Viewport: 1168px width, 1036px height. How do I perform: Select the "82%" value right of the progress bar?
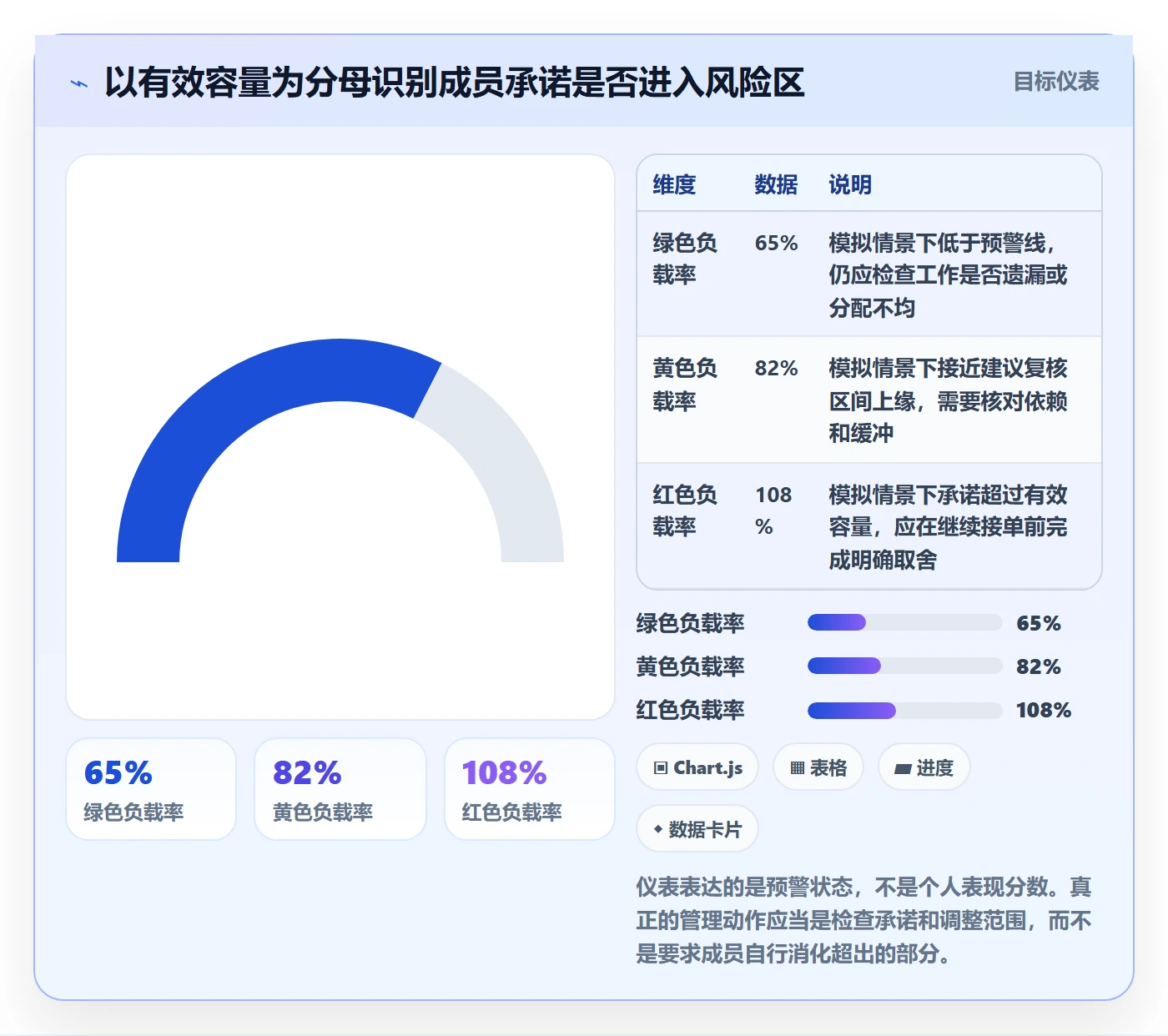(x=1039, y=666)
